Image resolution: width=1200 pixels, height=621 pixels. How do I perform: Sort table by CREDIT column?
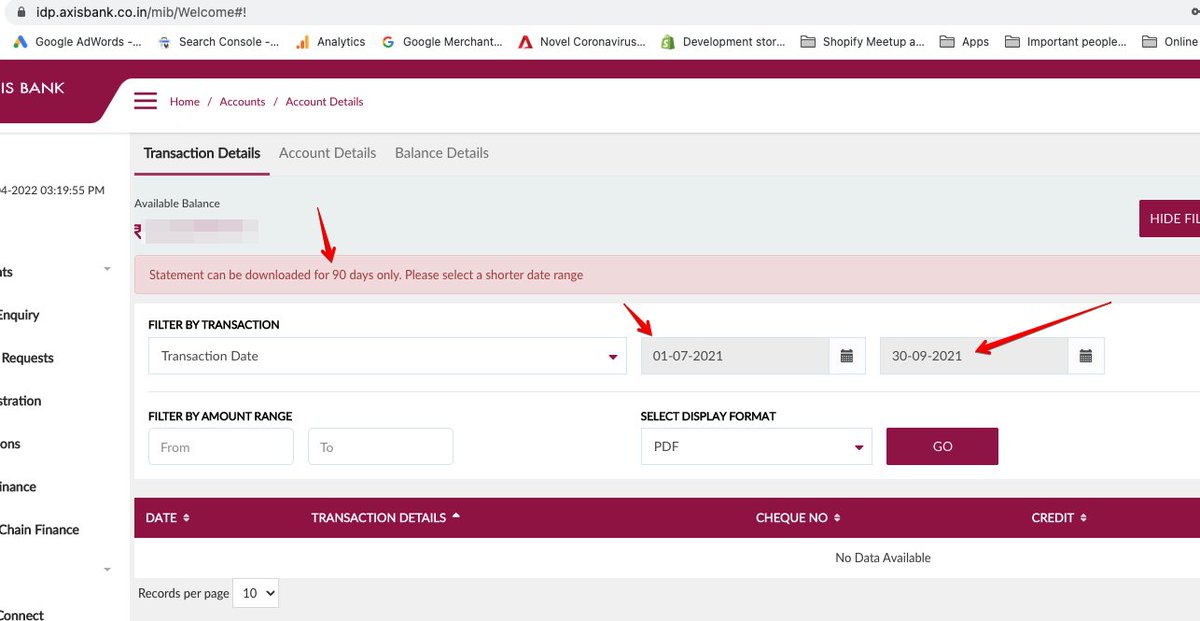click(x=1059, y=518)
